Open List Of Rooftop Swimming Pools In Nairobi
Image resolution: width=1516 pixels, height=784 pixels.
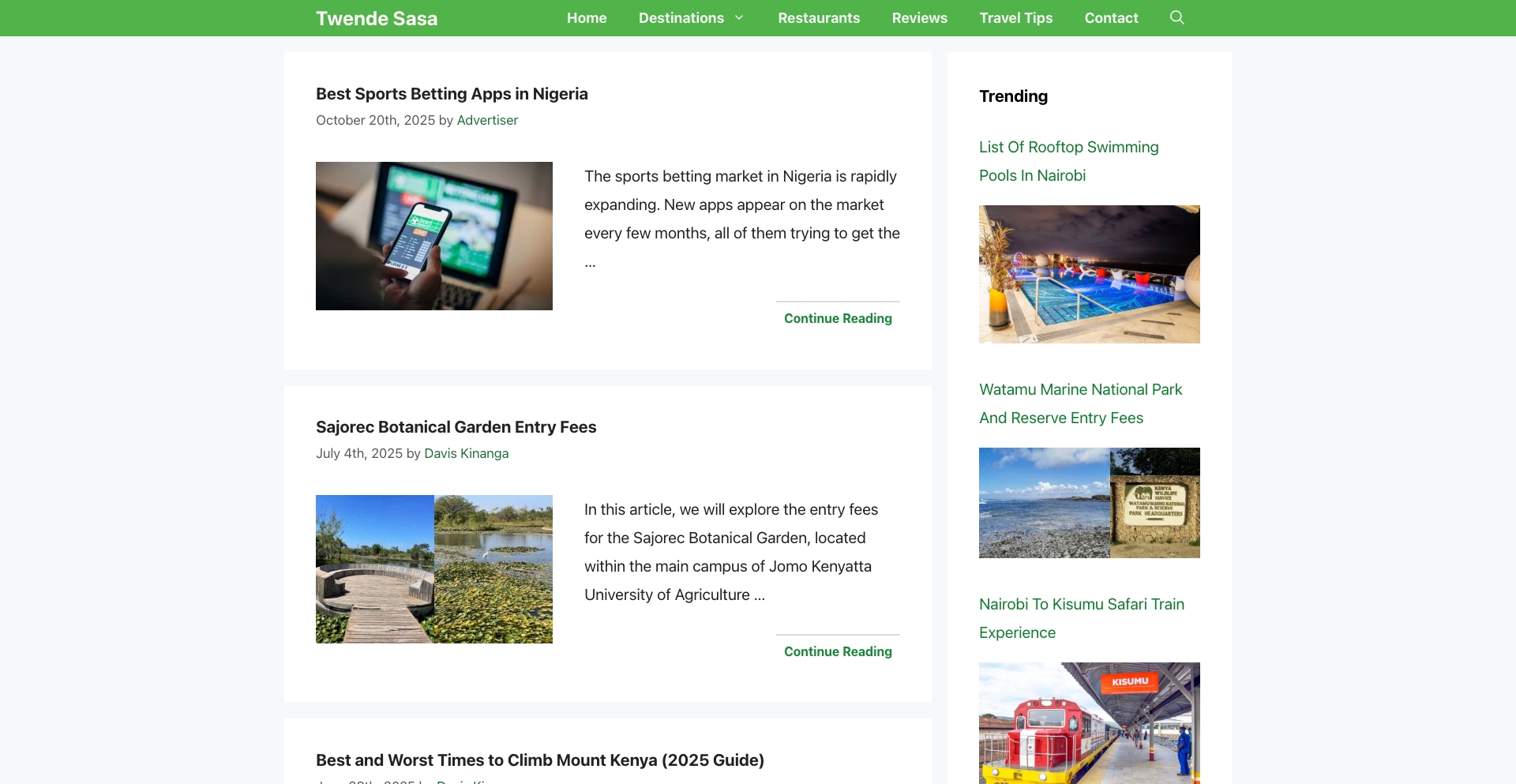click(1068, 160)
